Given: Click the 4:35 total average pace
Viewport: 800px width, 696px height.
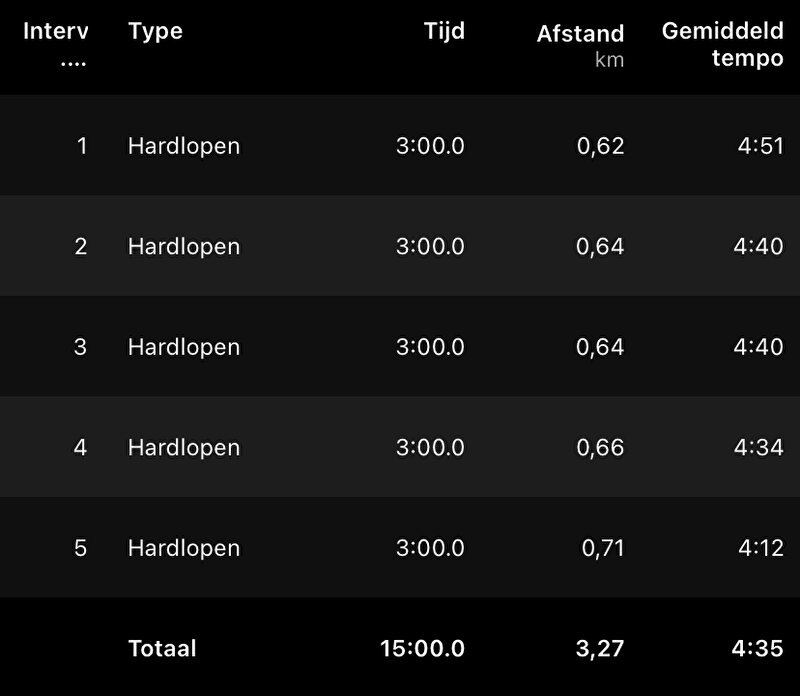Looking at the screenshot, I should pyautogui.click(x=758, y=649).
